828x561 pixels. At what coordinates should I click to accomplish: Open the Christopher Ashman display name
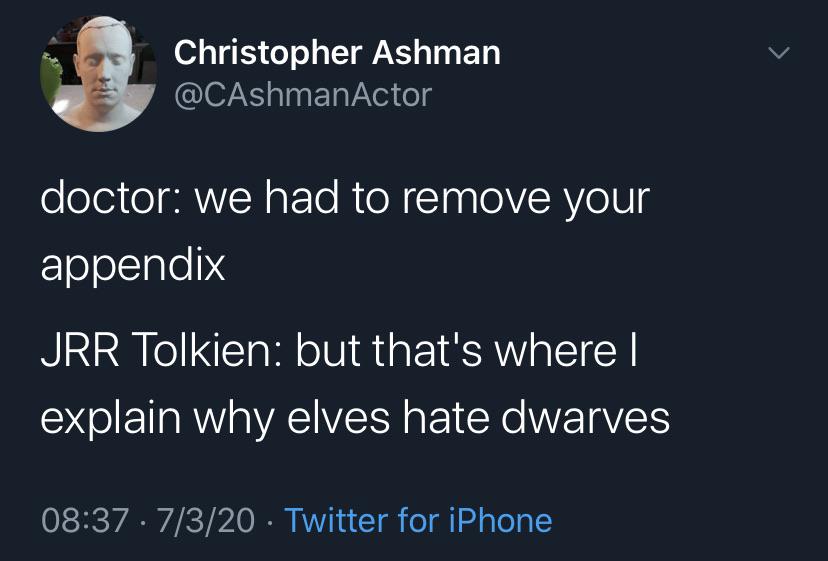[337, 53]
